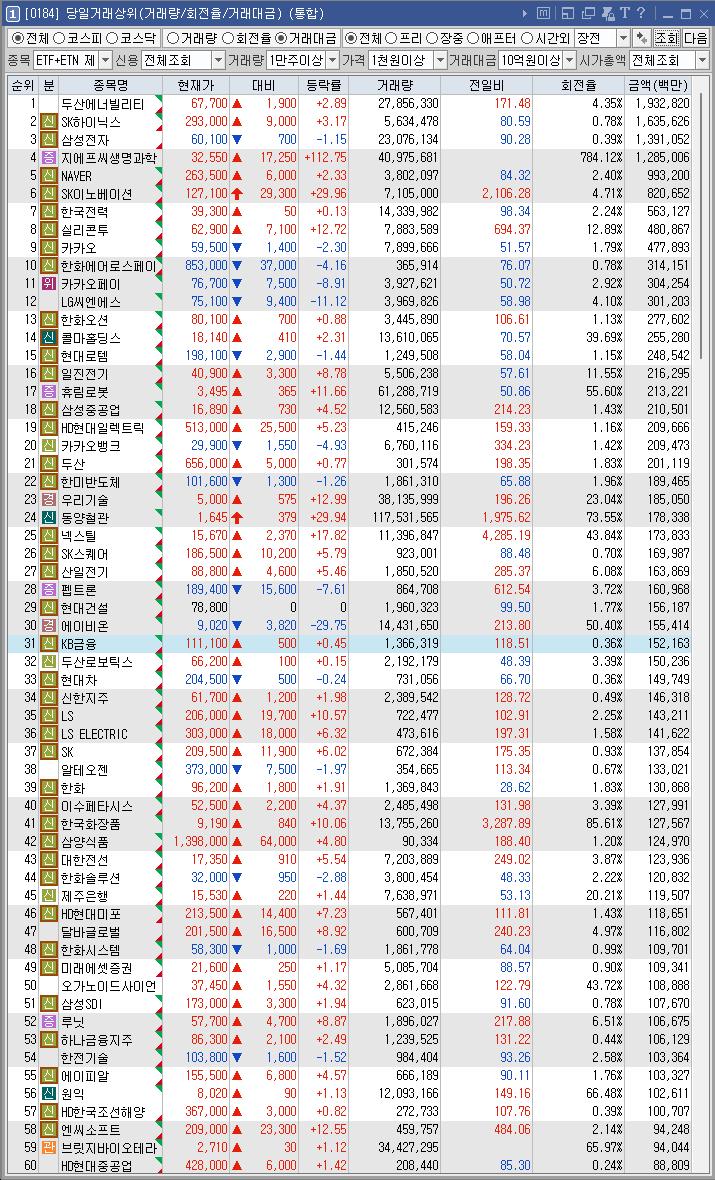Click the 대비 column header
The width and height of the screenshot is (715, 1180).
click(x=264, y=85)
